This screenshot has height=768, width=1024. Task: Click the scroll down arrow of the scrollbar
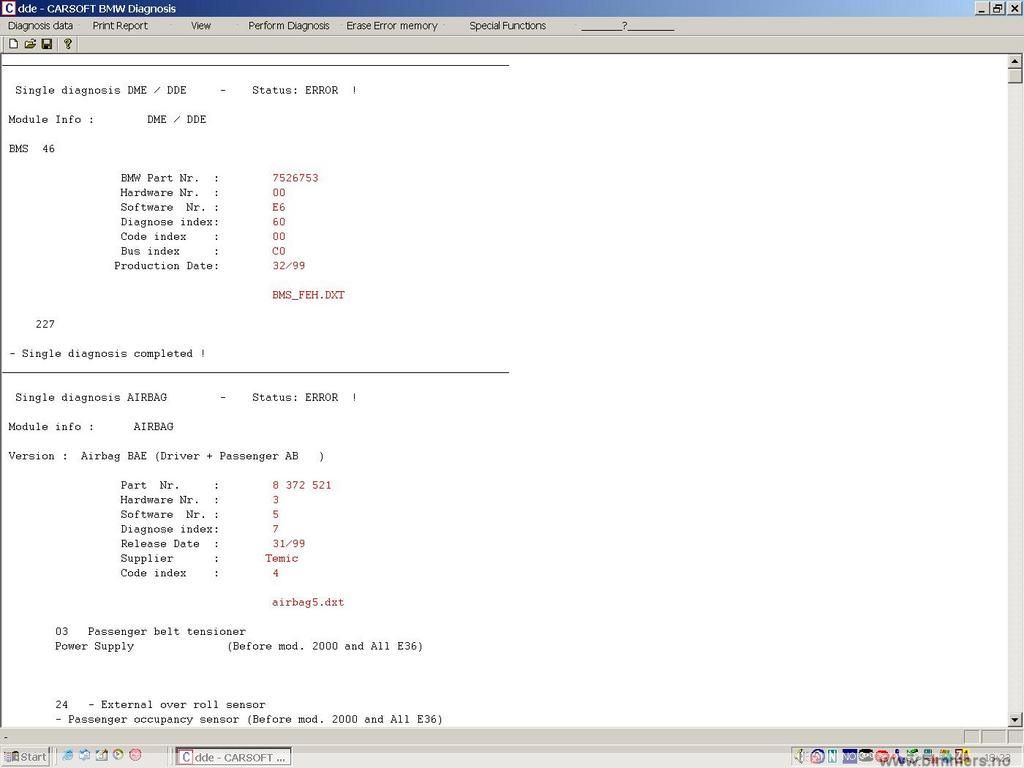(x=1015, y=719)
